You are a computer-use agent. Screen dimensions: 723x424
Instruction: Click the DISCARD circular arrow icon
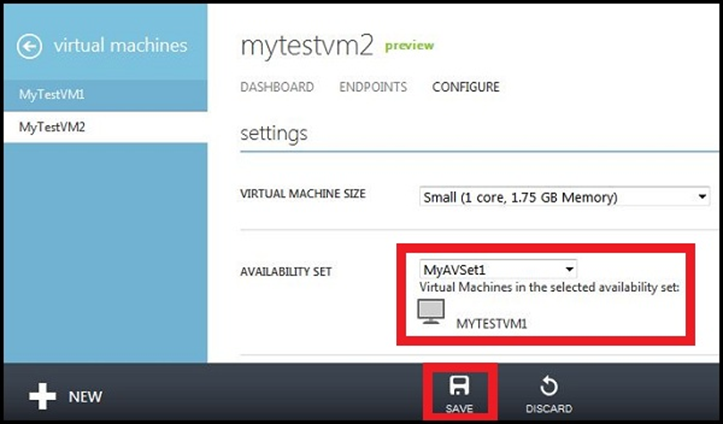549,386
